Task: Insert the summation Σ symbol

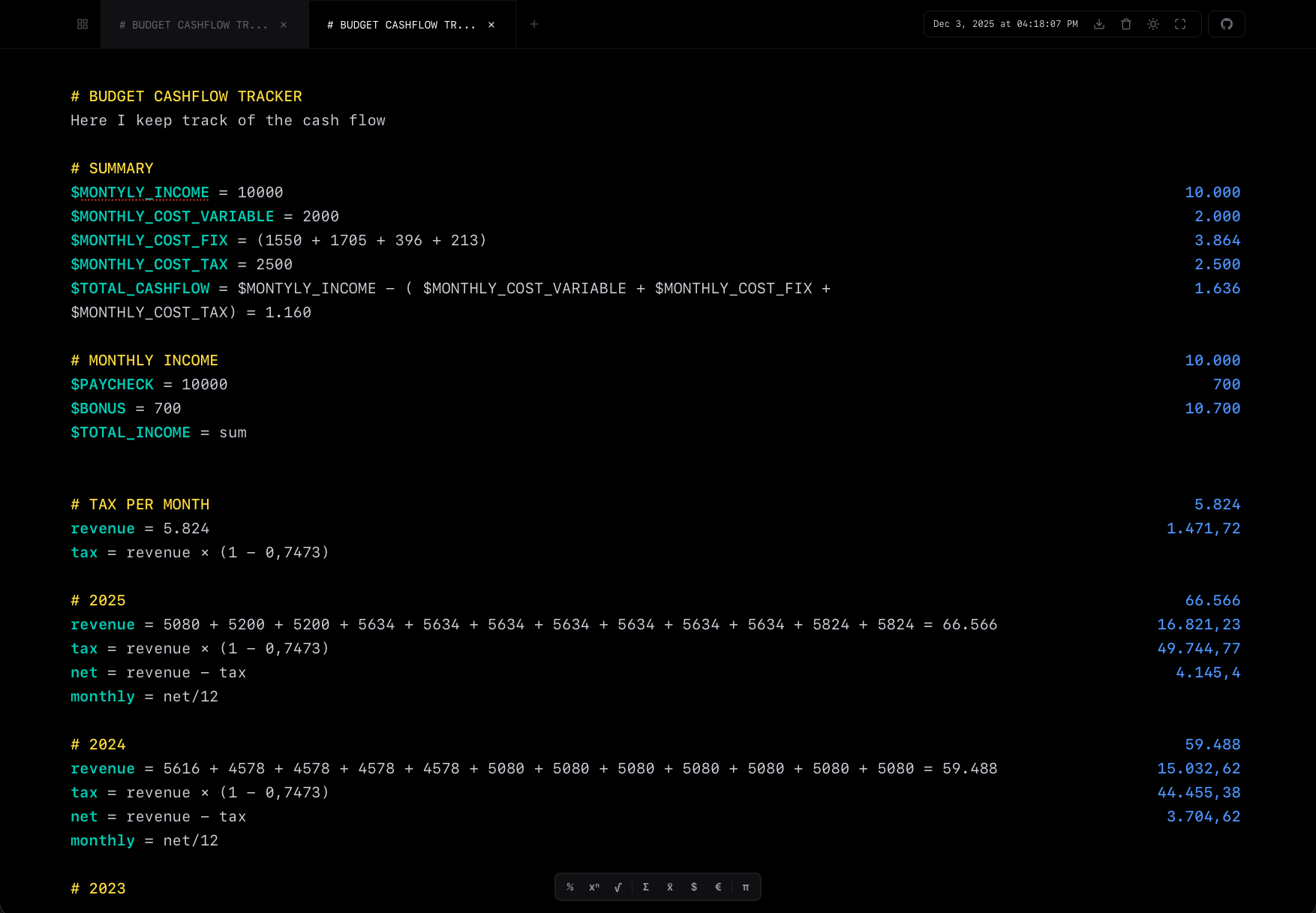Action: pyautogui.click(x=645, y=887)
